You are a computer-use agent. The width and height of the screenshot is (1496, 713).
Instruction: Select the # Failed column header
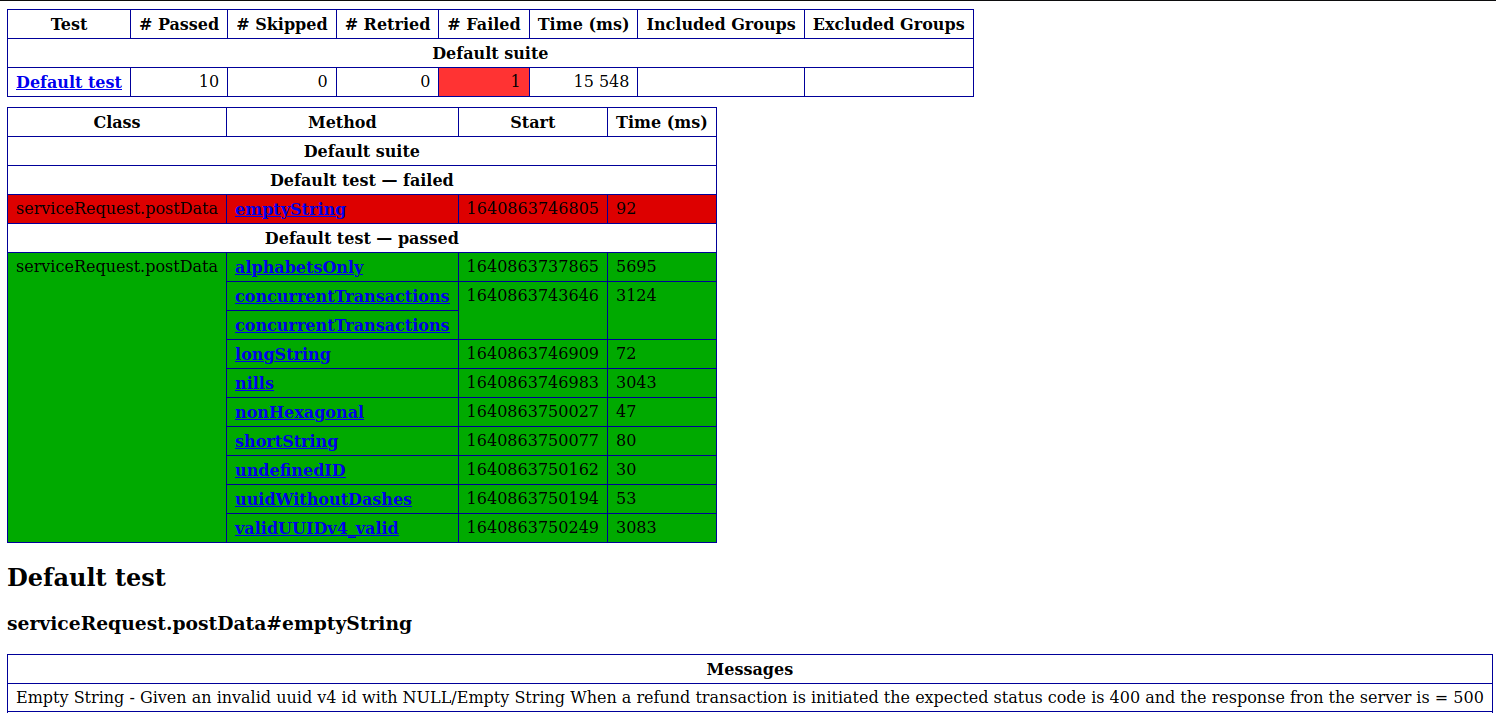[483, 23]
